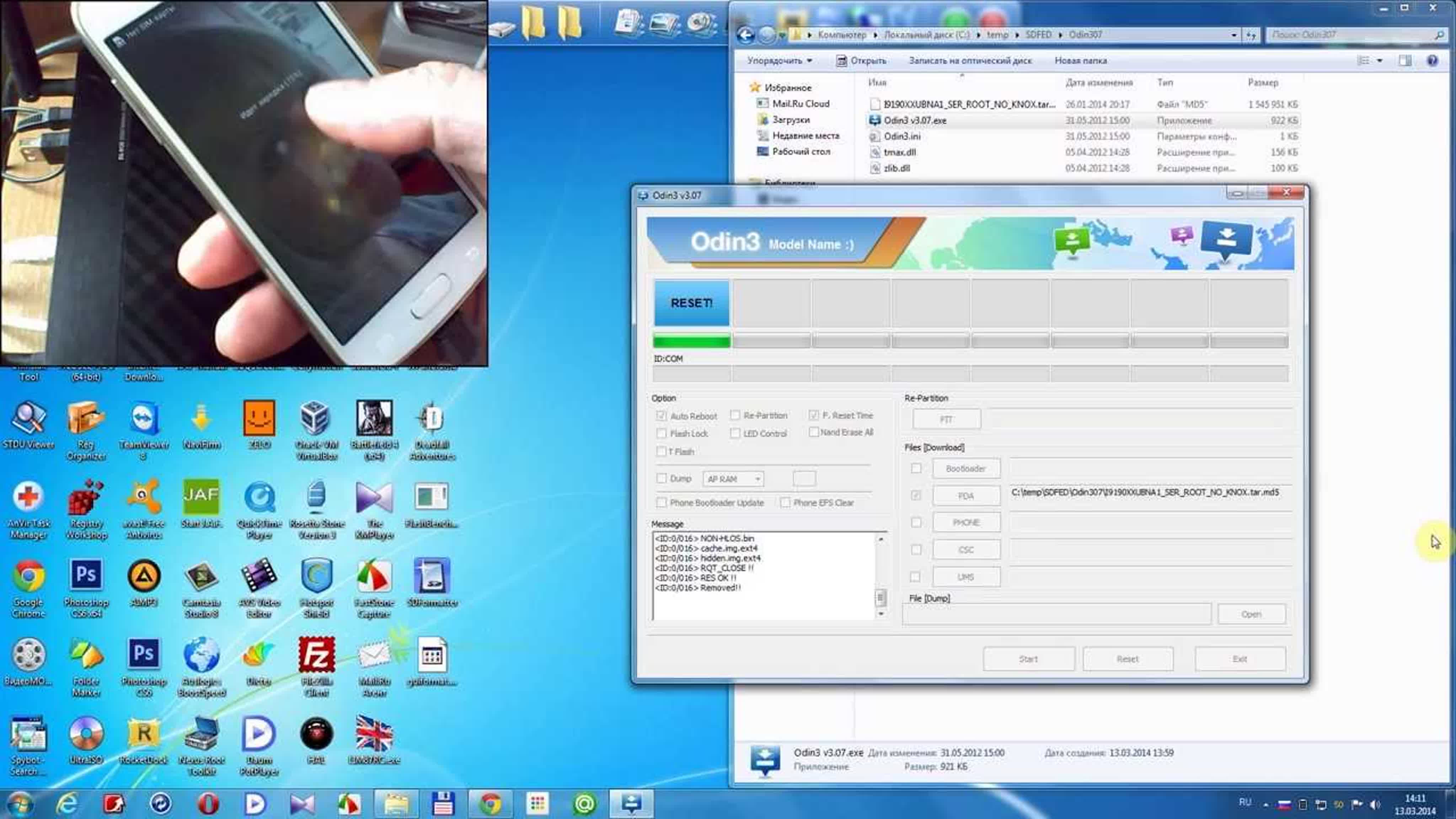Image resolution: width=1456 pixels, height=819 pixels.
Task: Click Открыть in Explorer toolbar
Action: point(861,60)
